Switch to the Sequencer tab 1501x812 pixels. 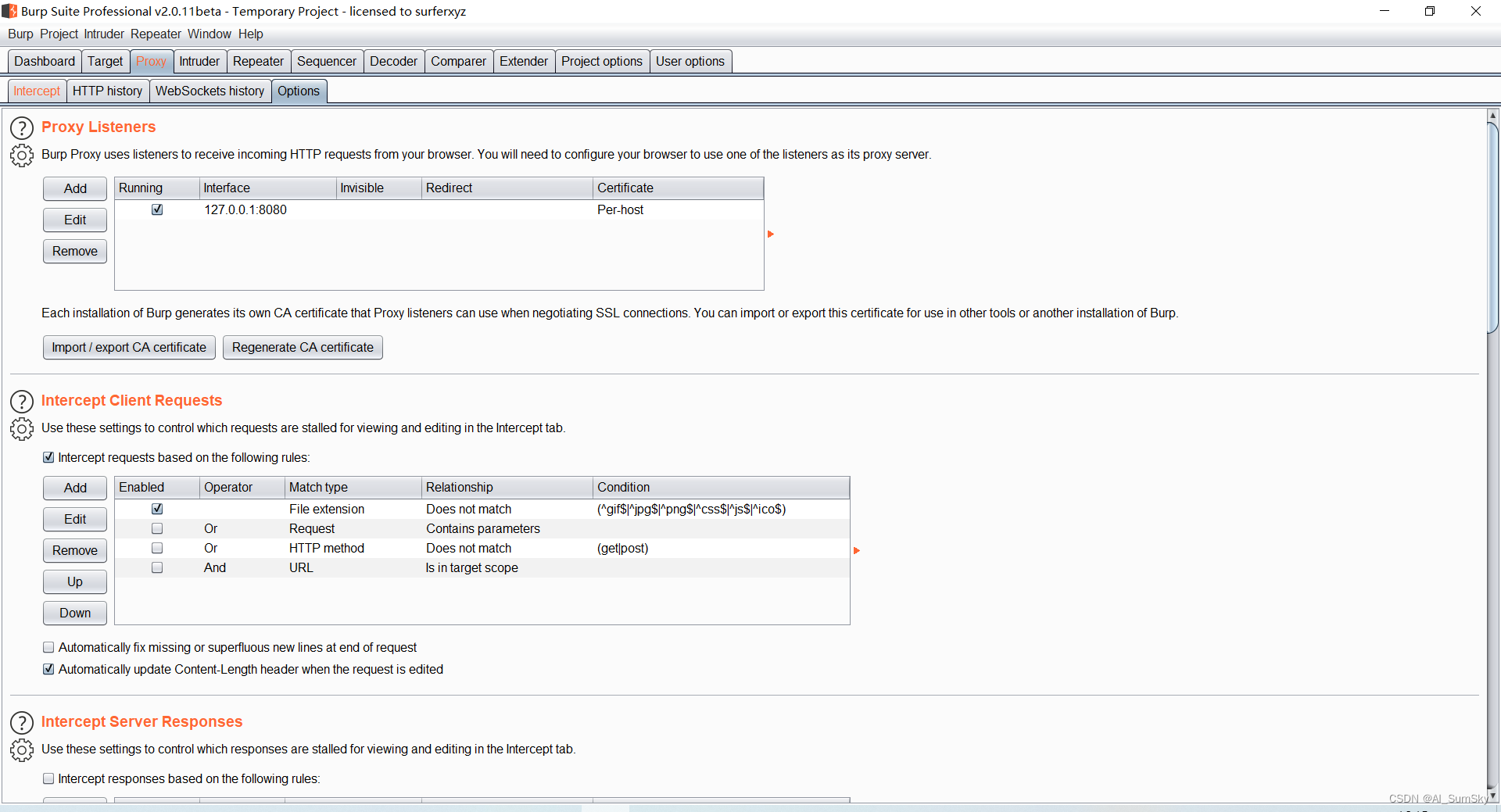pyautogui.click(x=327, y=61)
